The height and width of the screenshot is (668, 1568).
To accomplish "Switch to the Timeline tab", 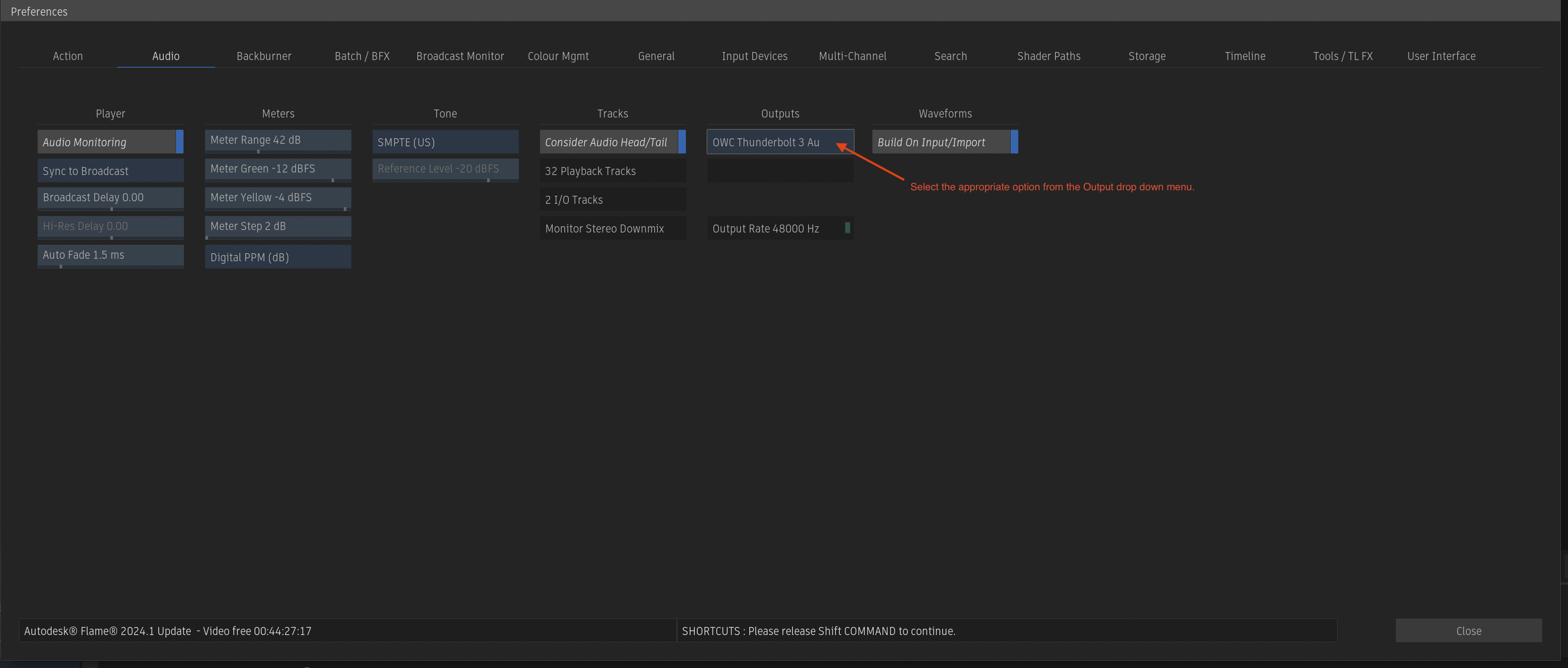I will click(x=1245, y=55).
